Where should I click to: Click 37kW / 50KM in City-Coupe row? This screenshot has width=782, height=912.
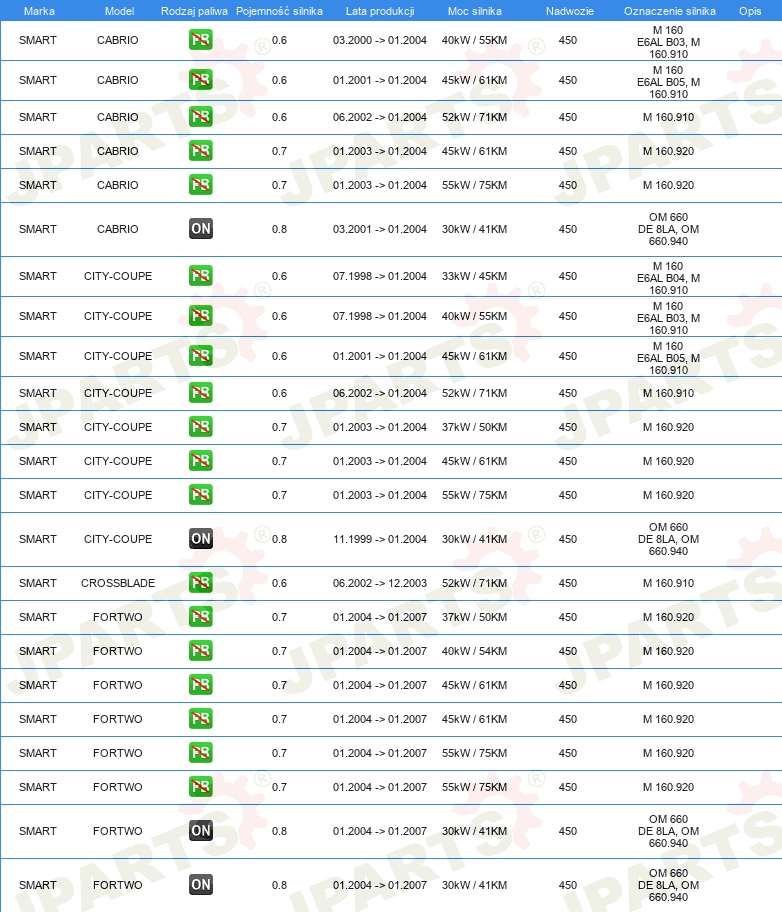pyautogui.click(x=474, y=427)
